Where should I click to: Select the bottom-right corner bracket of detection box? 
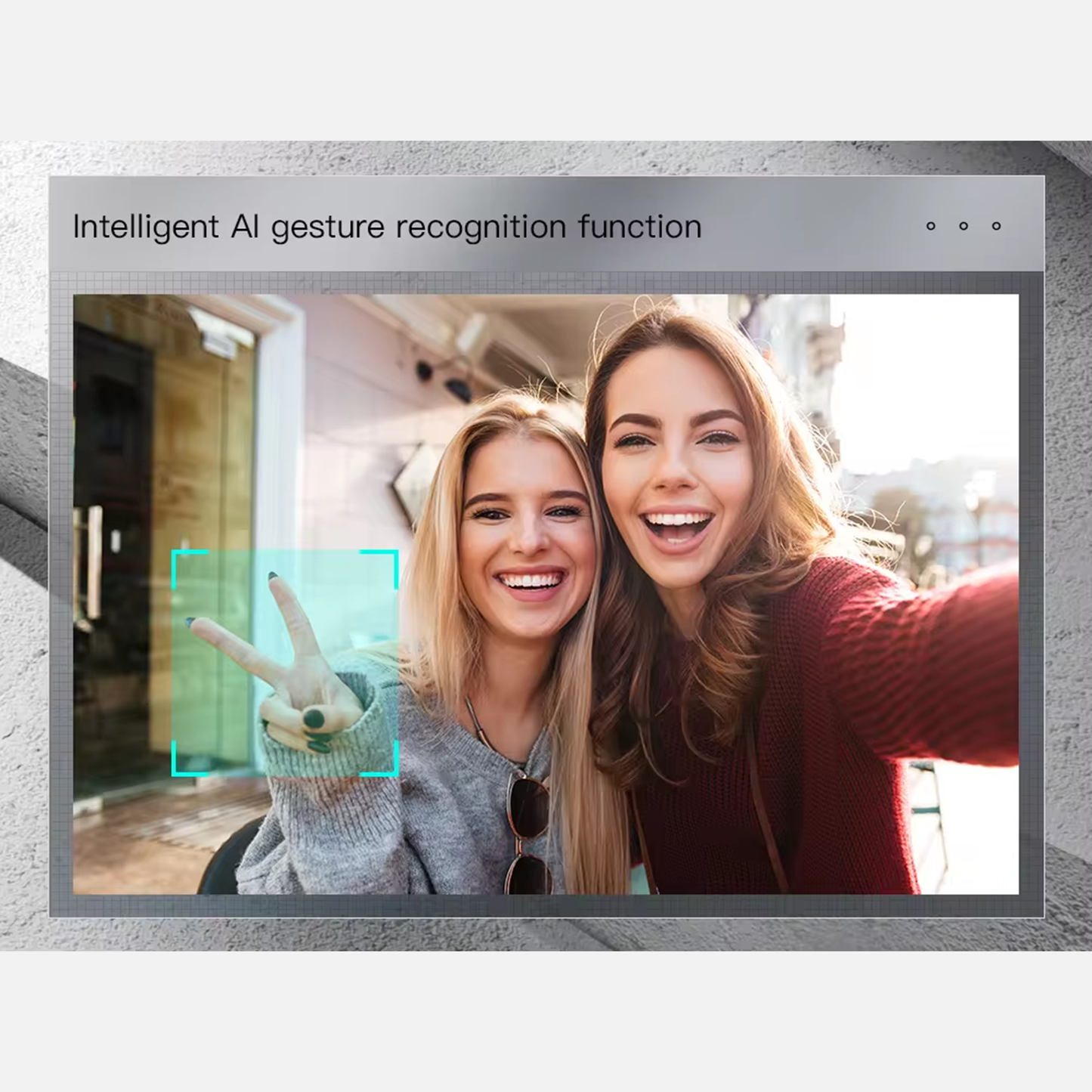pos(388,766)
